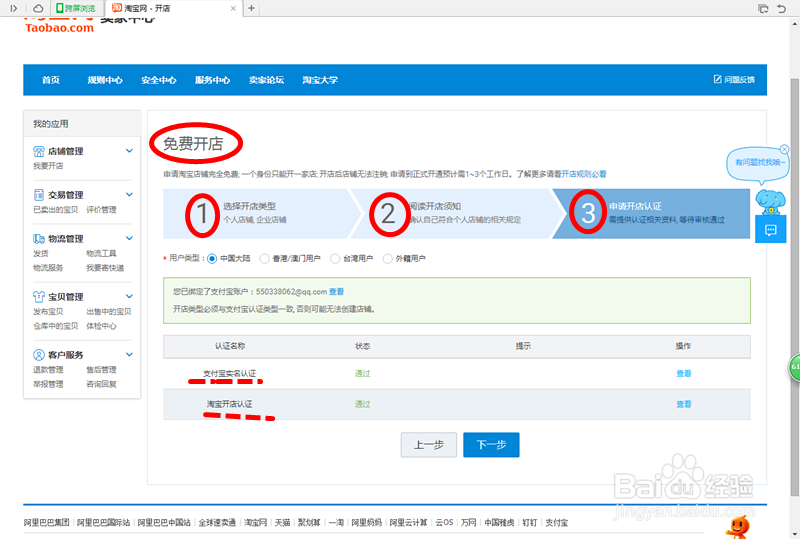
Task: Click 阿里巴巴集团 footer link
Action: point(46,522)
